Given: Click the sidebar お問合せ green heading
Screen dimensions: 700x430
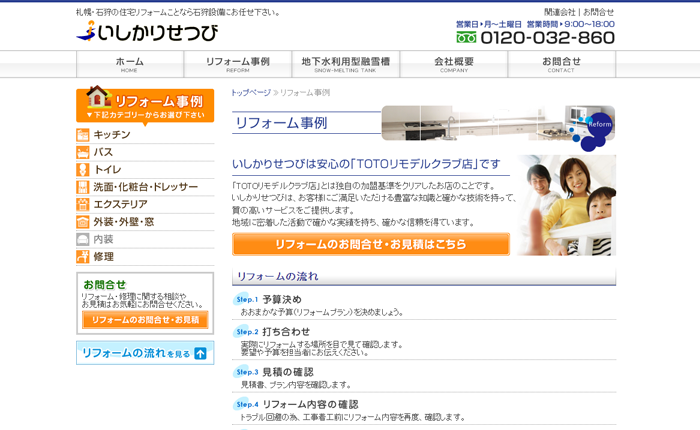Looking at the screenshot, I should point(105,285).
